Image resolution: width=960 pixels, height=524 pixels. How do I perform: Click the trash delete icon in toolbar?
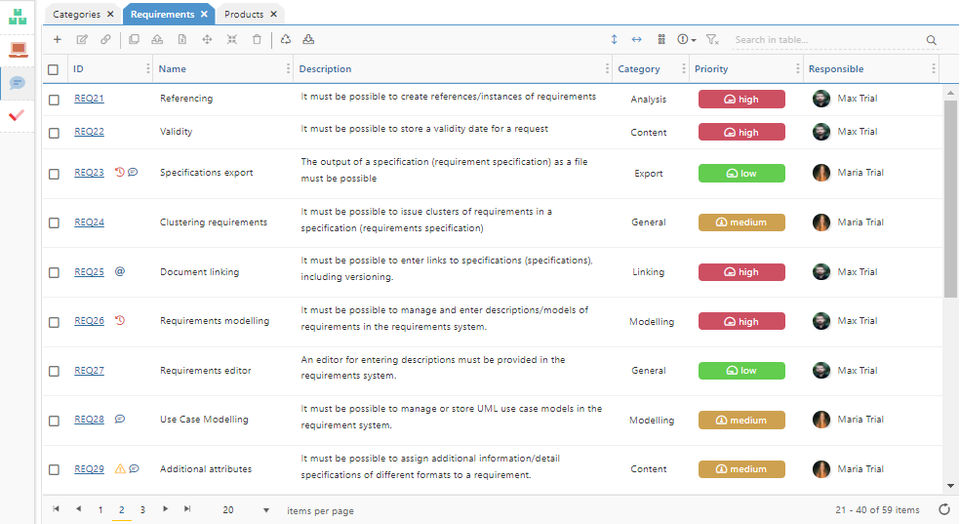(257, 40)
